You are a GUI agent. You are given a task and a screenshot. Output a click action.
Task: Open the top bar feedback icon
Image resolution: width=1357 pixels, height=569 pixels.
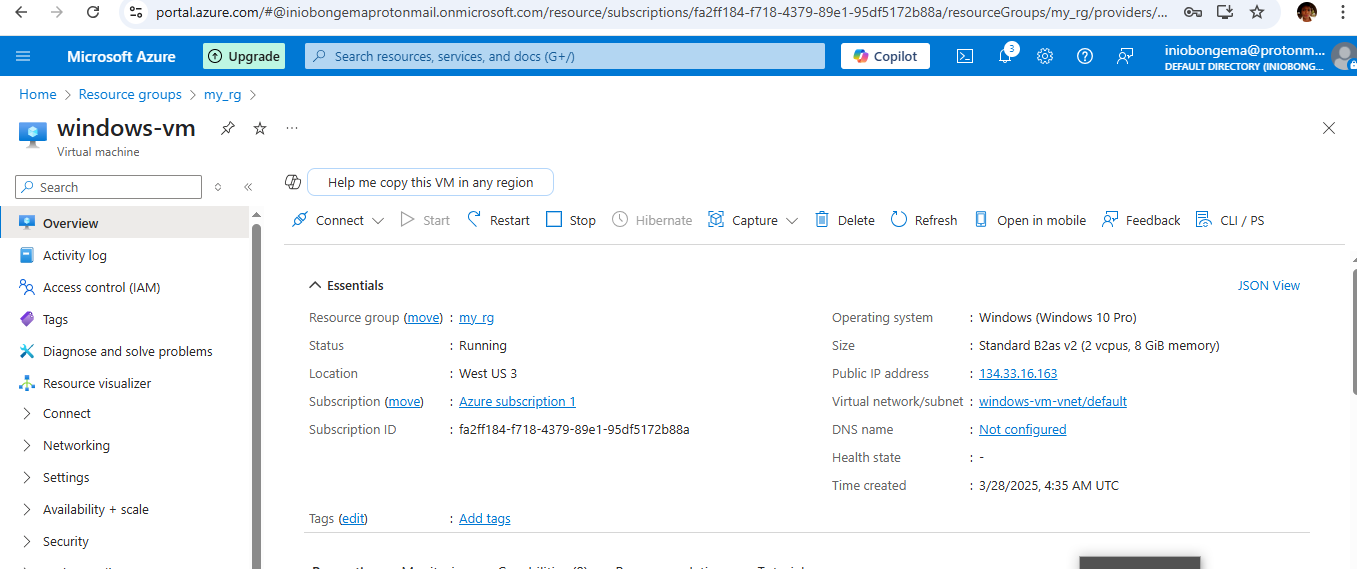[x=1125, y=56]
